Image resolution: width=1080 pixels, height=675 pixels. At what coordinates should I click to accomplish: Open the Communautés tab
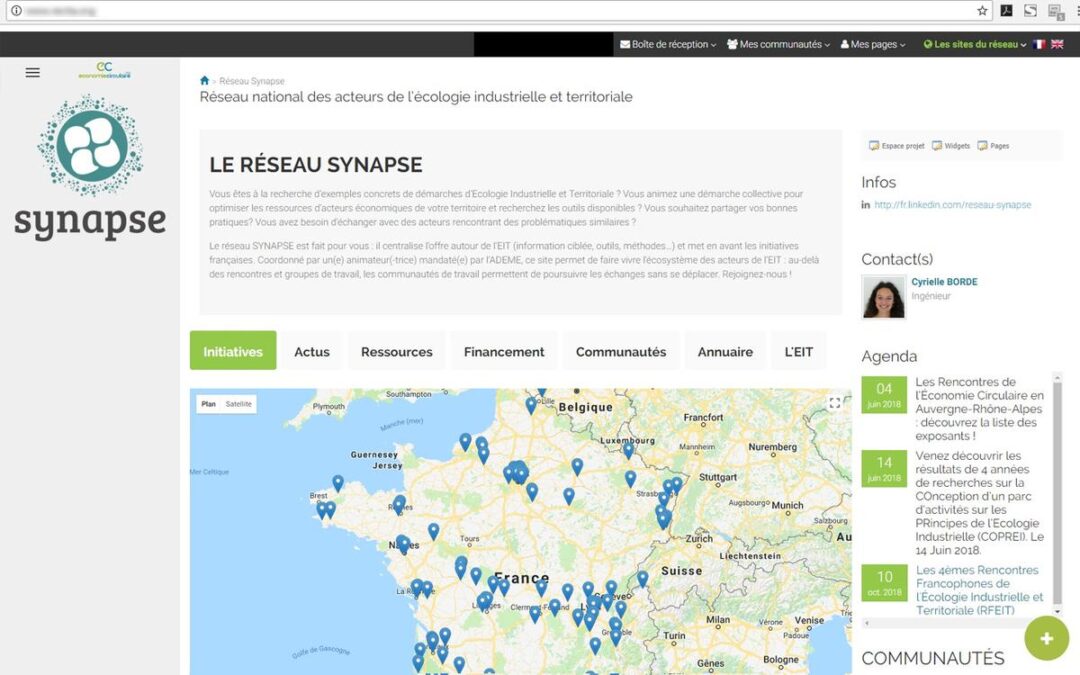point(621,351)
